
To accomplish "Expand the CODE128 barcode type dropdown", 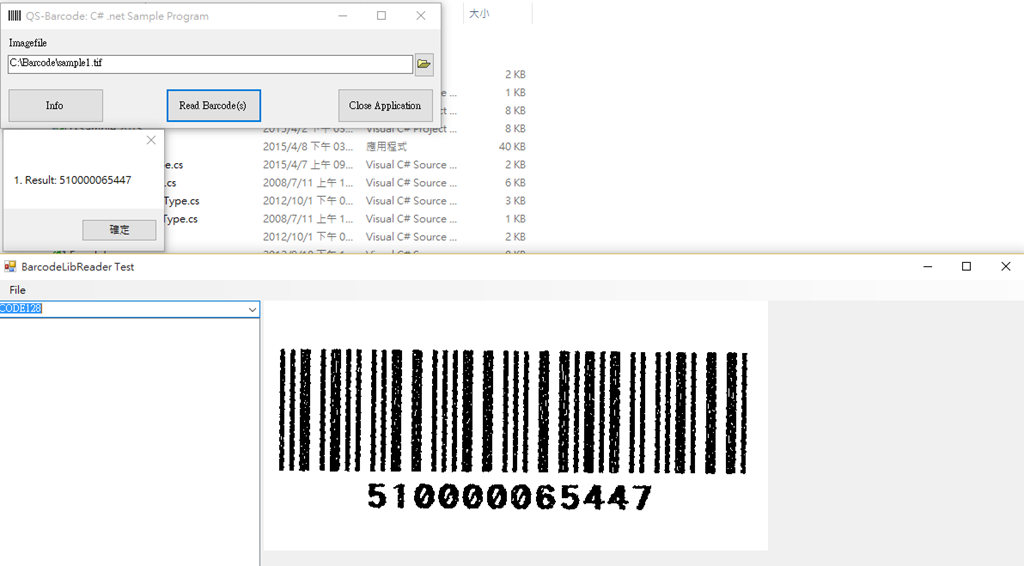I will [252, 309].
